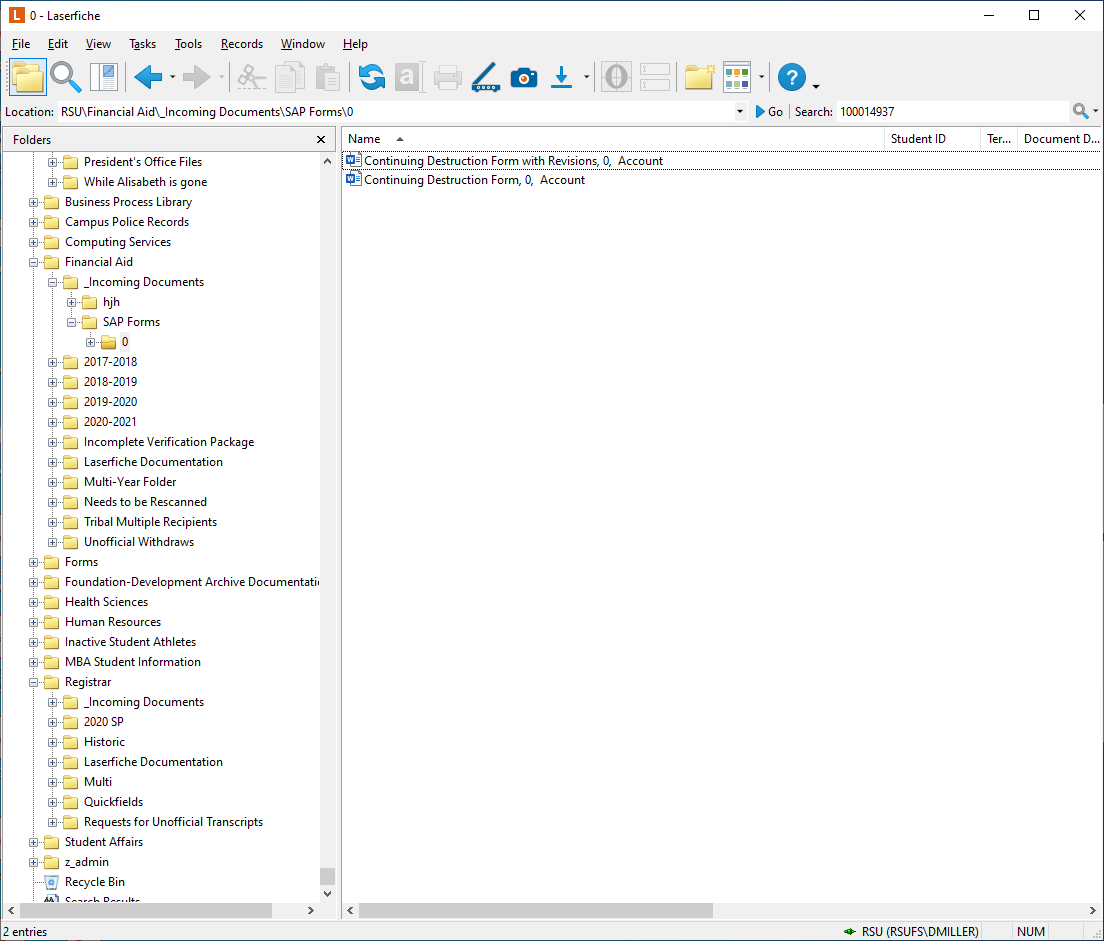Click the metadata circle icon in toolbar

point(616,77)
